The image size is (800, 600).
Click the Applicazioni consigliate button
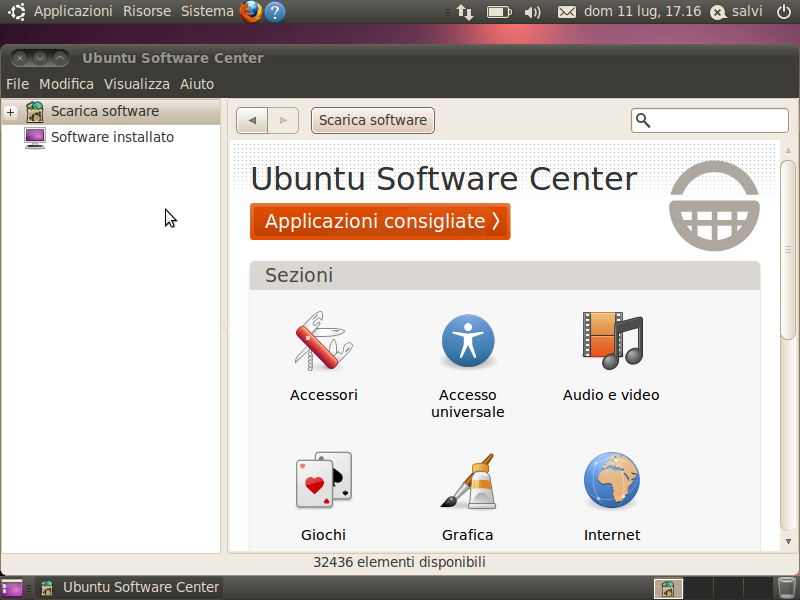tap(380, 221)
